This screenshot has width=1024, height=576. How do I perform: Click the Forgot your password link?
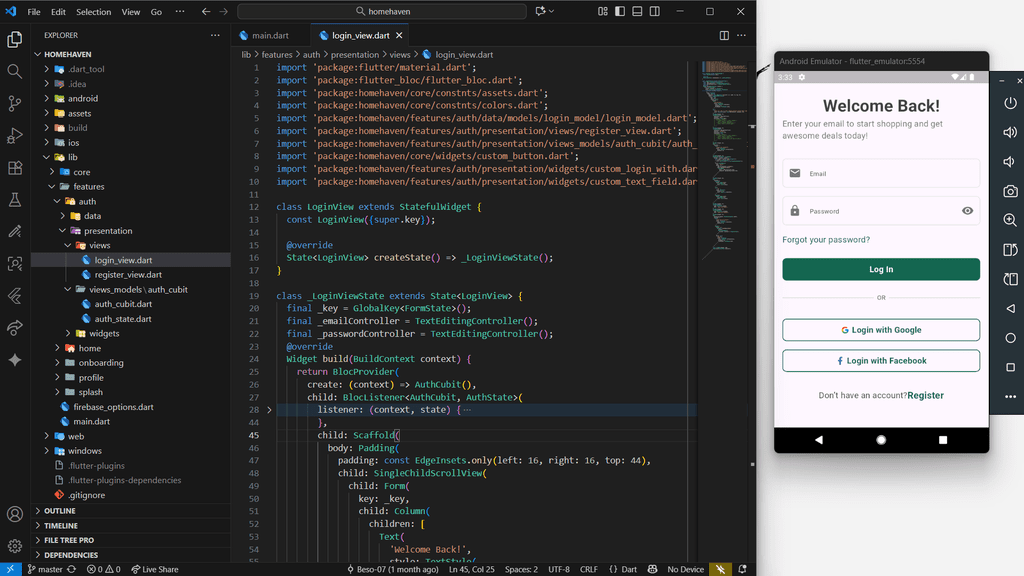tap(826, 240)
